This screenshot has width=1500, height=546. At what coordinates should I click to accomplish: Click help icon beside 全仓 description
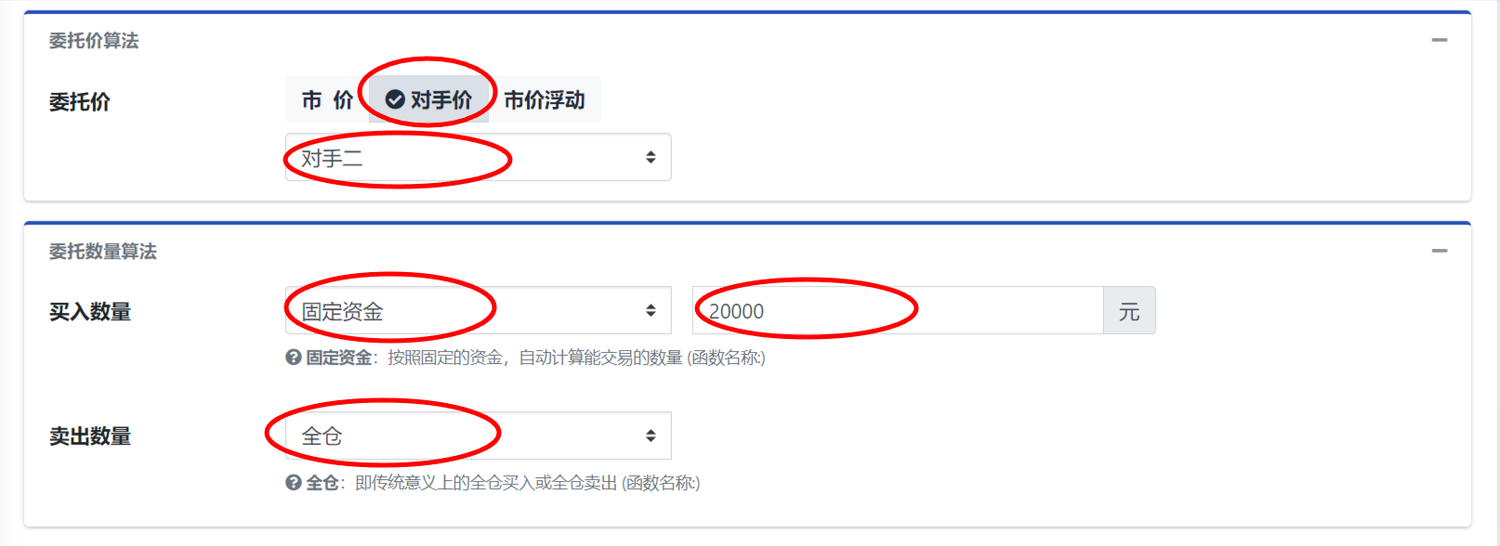[x=293, y=483]
